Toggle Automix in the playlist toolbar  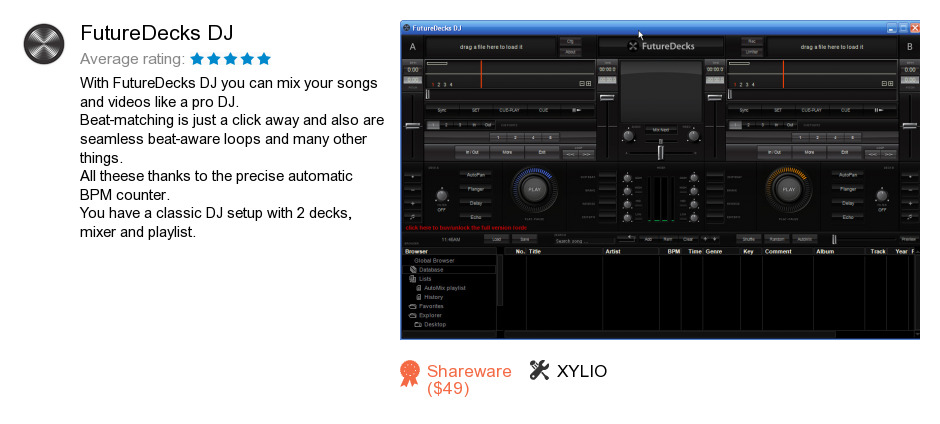point(805,239)
